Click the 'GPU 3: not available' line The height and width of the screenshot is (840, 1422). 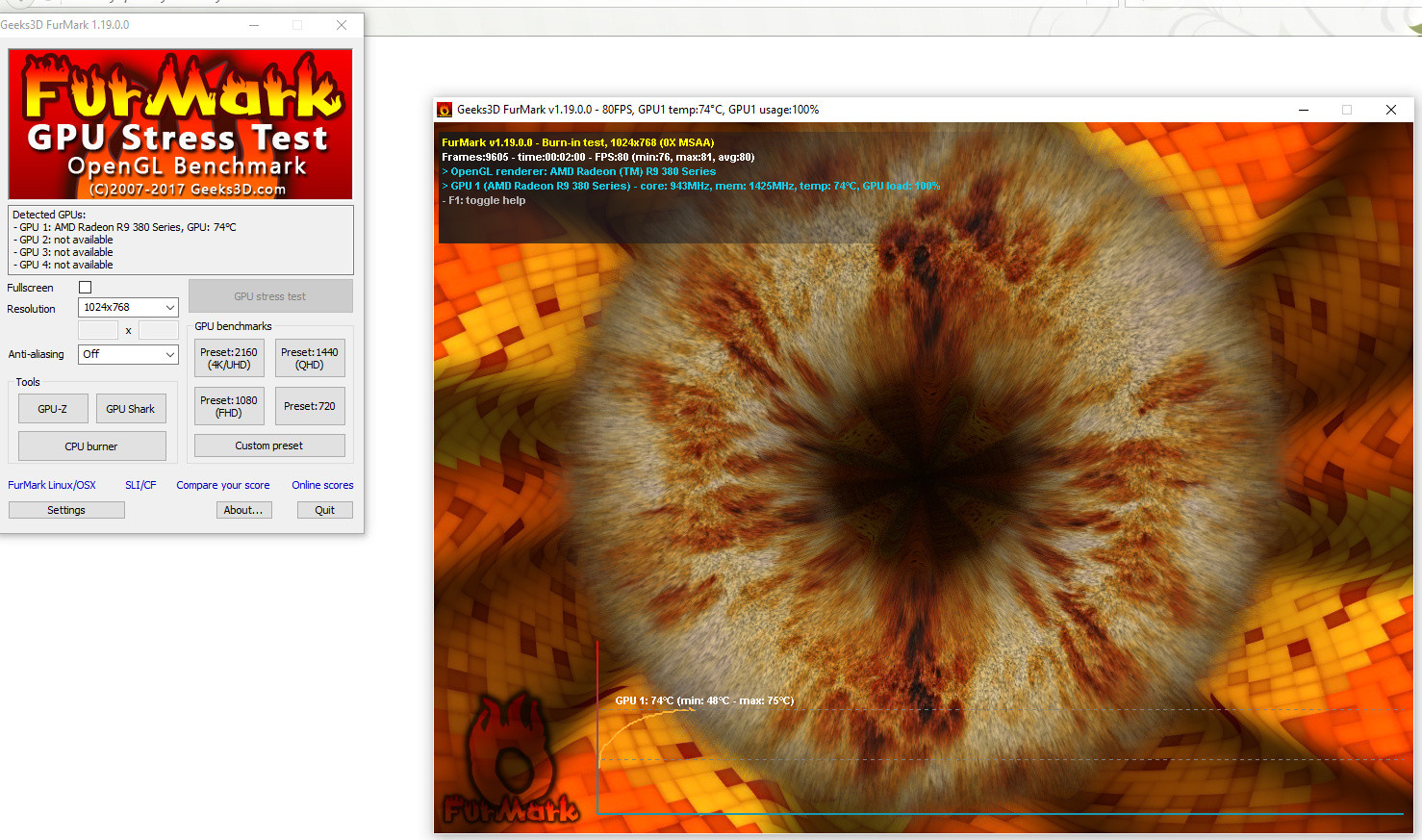pos(63,252)
